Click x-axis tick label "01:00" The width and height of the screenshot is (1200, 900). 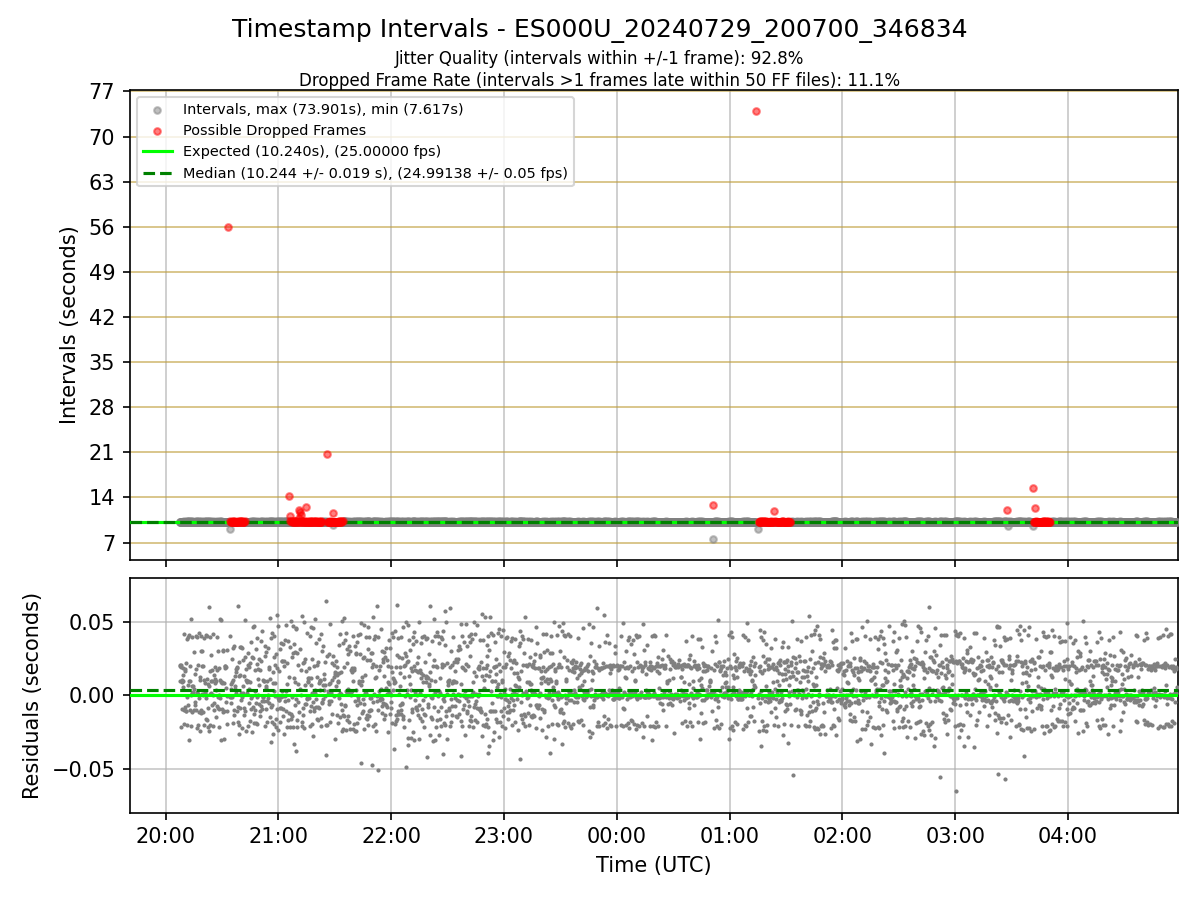click(x=729, y=834)
